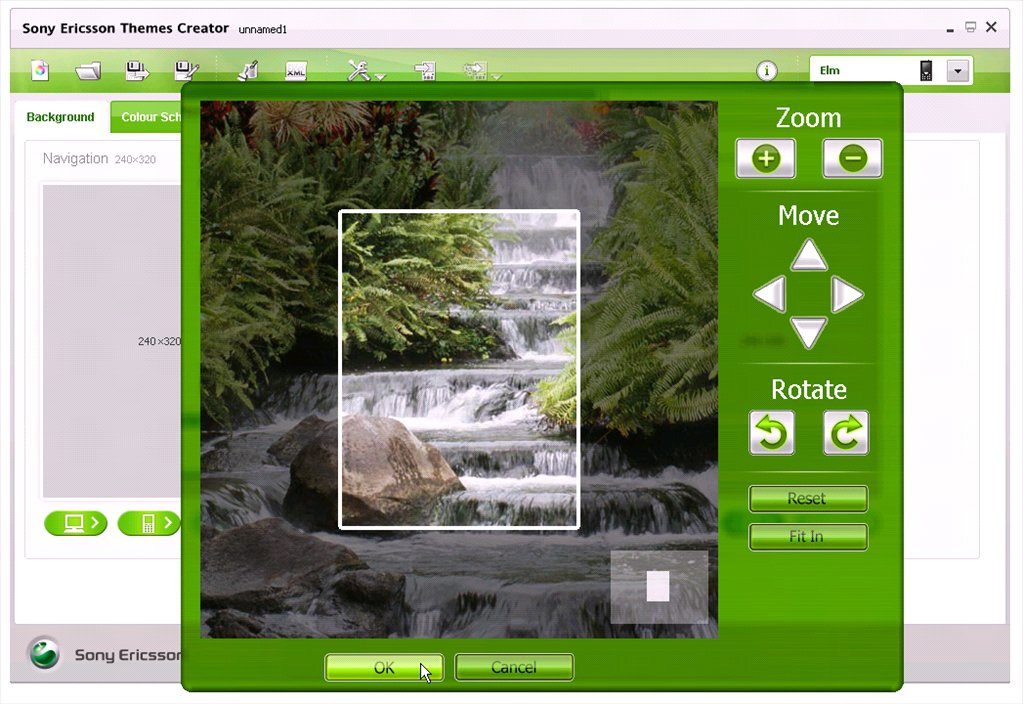Click the Save theme floppy icon

click(x=137, y=70)
